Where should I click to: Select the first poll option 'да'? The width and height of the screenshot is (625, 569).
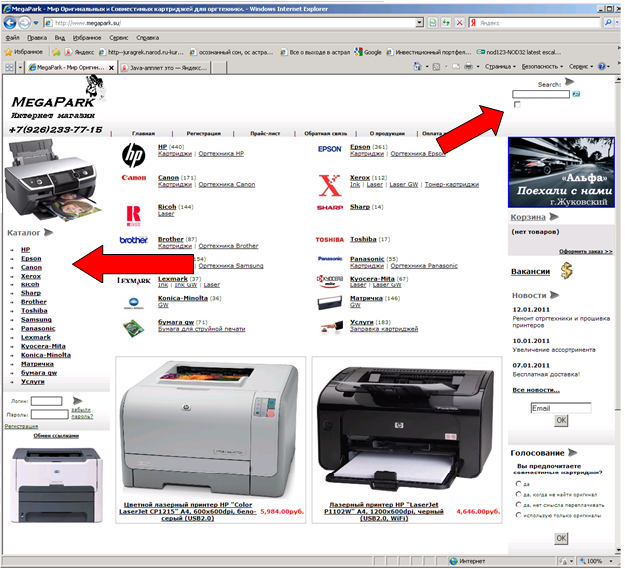(519, 484)
